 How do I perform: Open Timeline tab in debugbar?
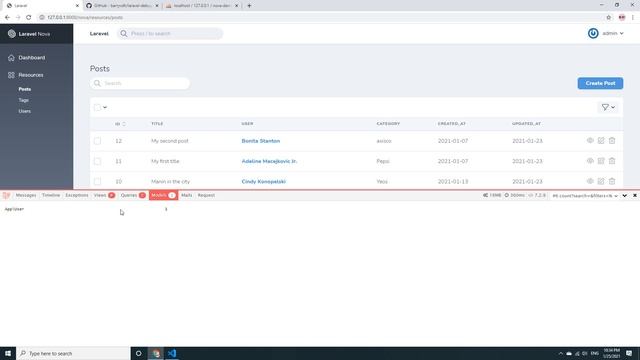51,196
